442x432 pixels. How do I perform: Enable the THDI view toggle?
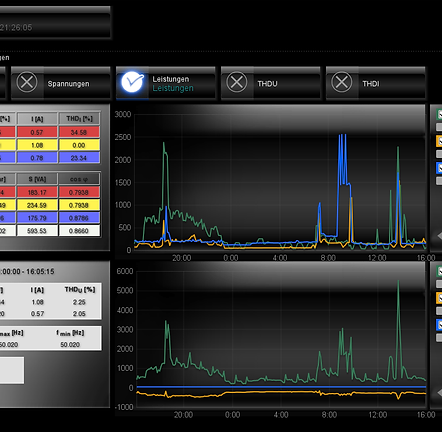tap(342, 82)
